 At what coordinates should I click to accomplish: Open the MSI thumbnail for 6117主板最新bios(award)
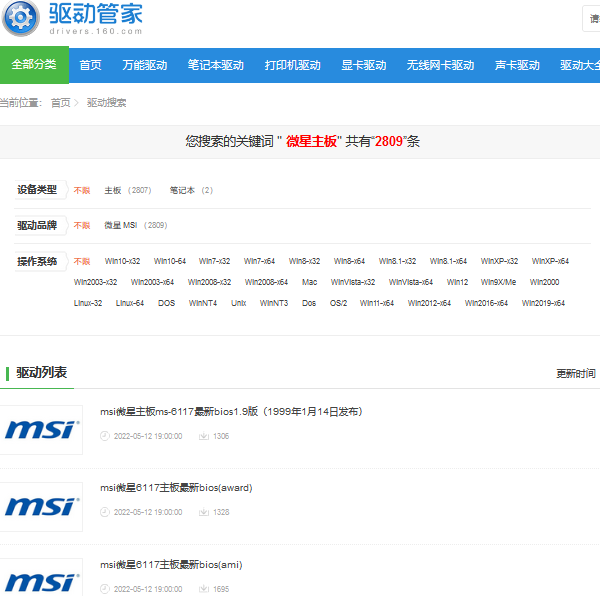(41, 506)
